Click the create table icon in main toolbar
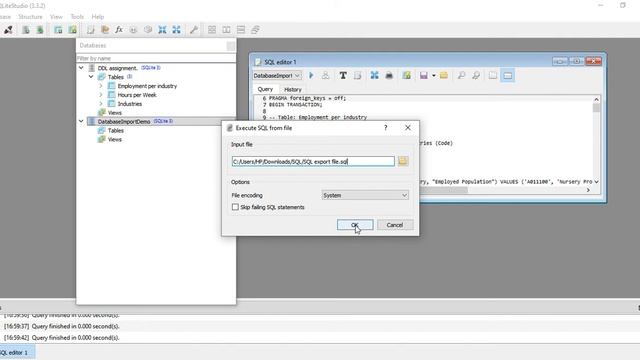The width and height of the screenshot is (640, 360). point(58,30)
